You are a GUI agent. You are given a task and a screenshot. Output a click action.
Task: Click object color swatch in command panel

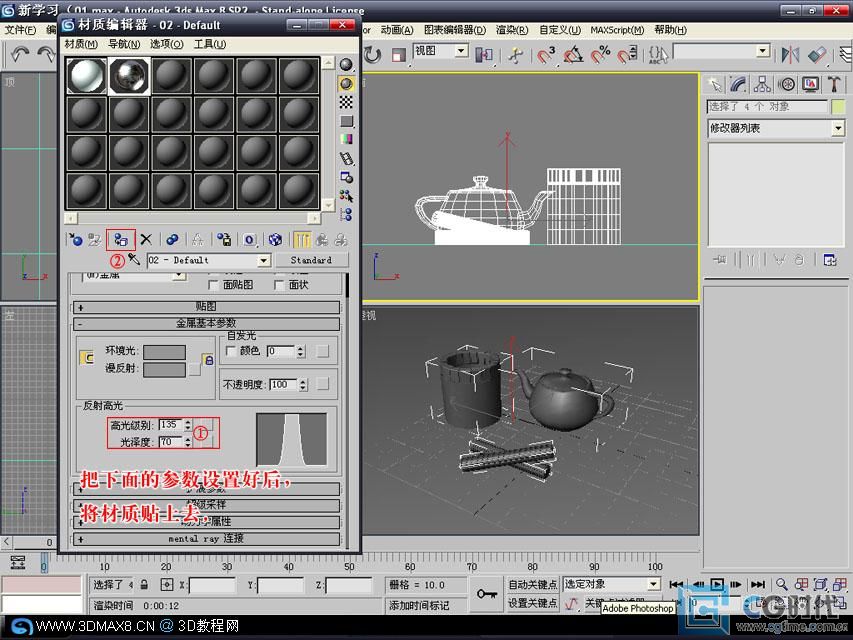[838, 107]
